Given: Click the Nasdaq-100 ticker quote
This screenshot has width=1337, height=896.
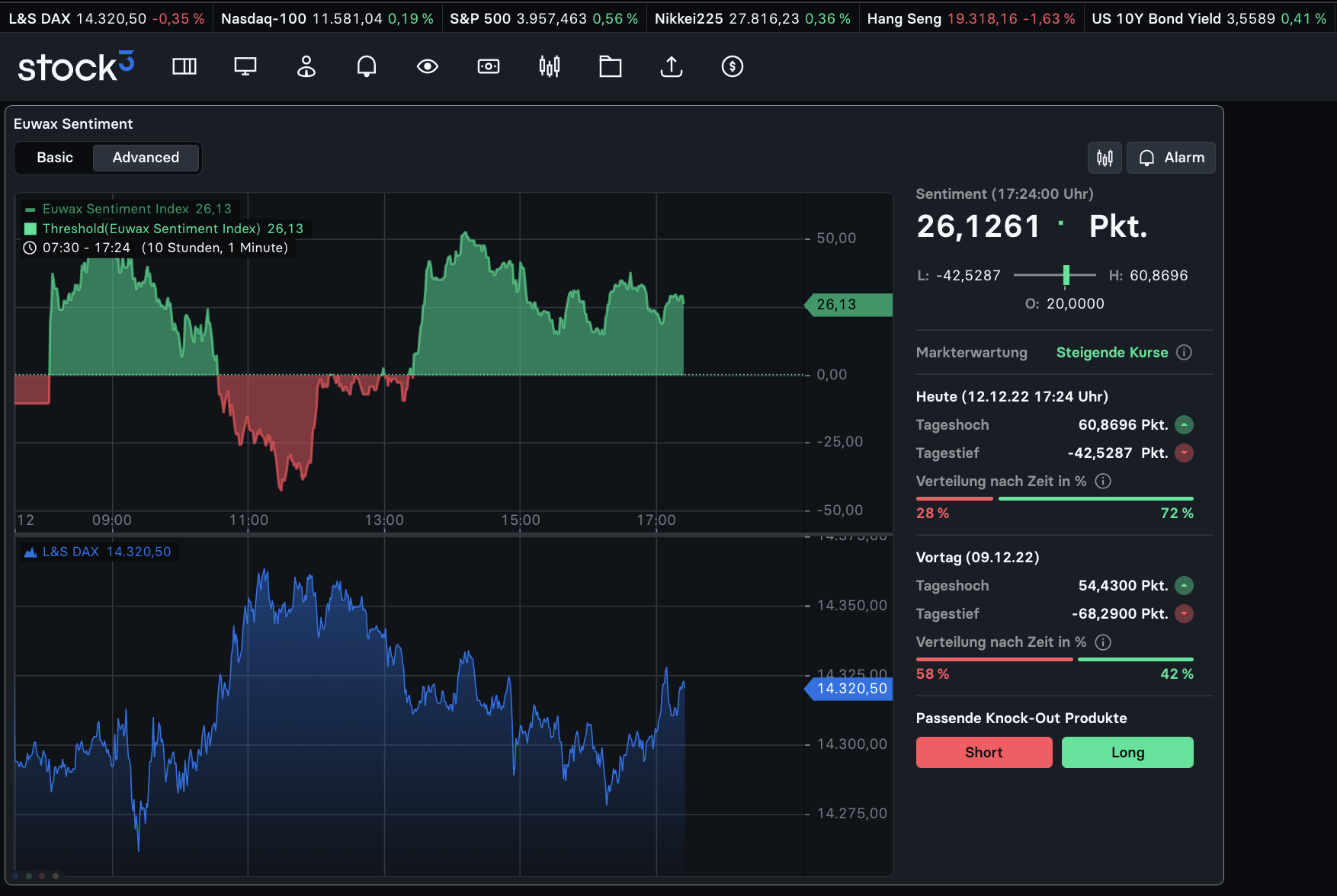Looking at the screenshot, I should coord(327,18).
